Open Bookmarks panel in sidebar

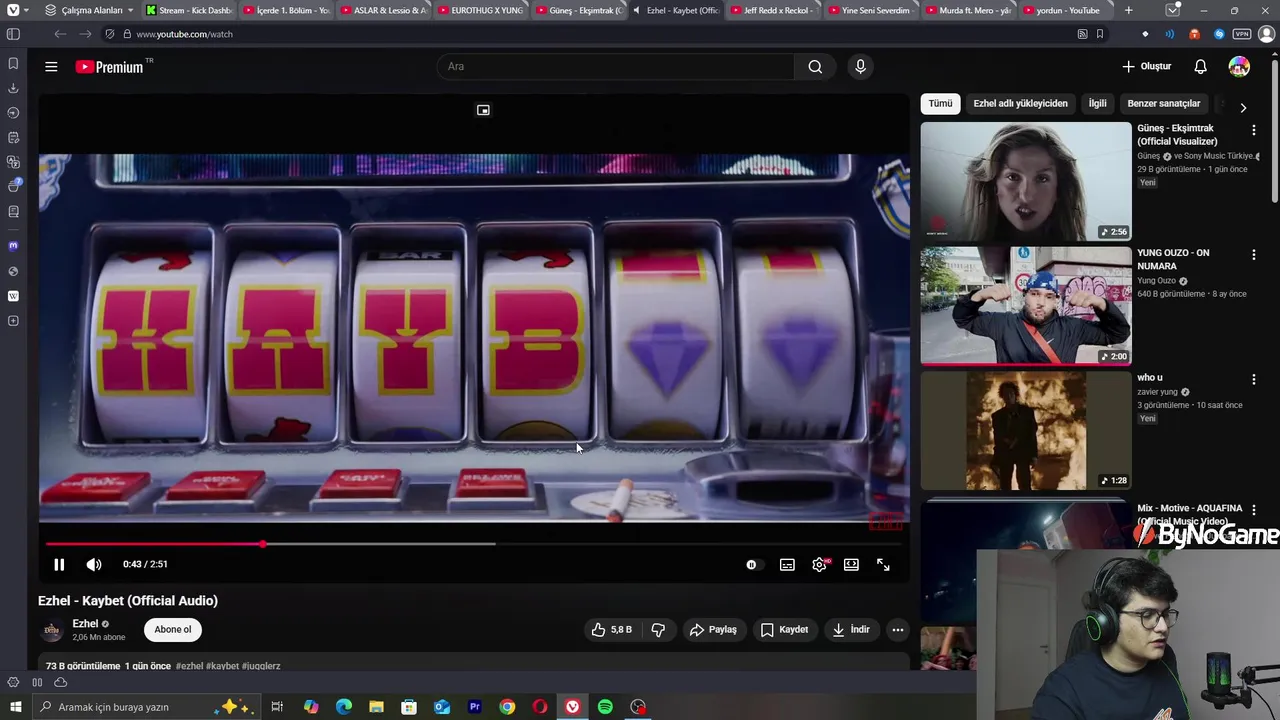coord(13,63)
